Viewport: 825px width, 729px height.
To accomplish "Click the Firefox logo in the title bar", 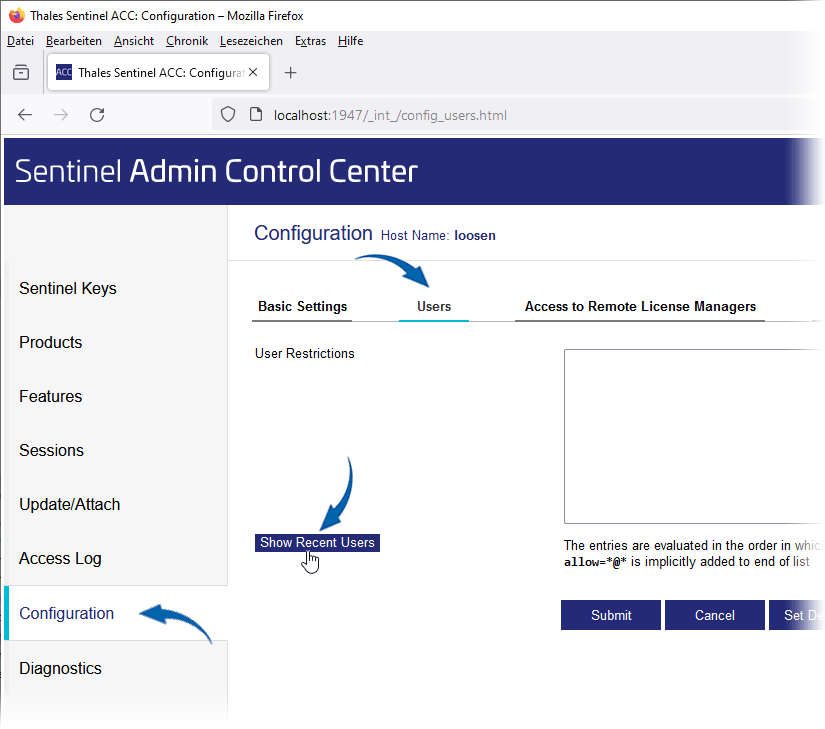I will pos(16,15).
